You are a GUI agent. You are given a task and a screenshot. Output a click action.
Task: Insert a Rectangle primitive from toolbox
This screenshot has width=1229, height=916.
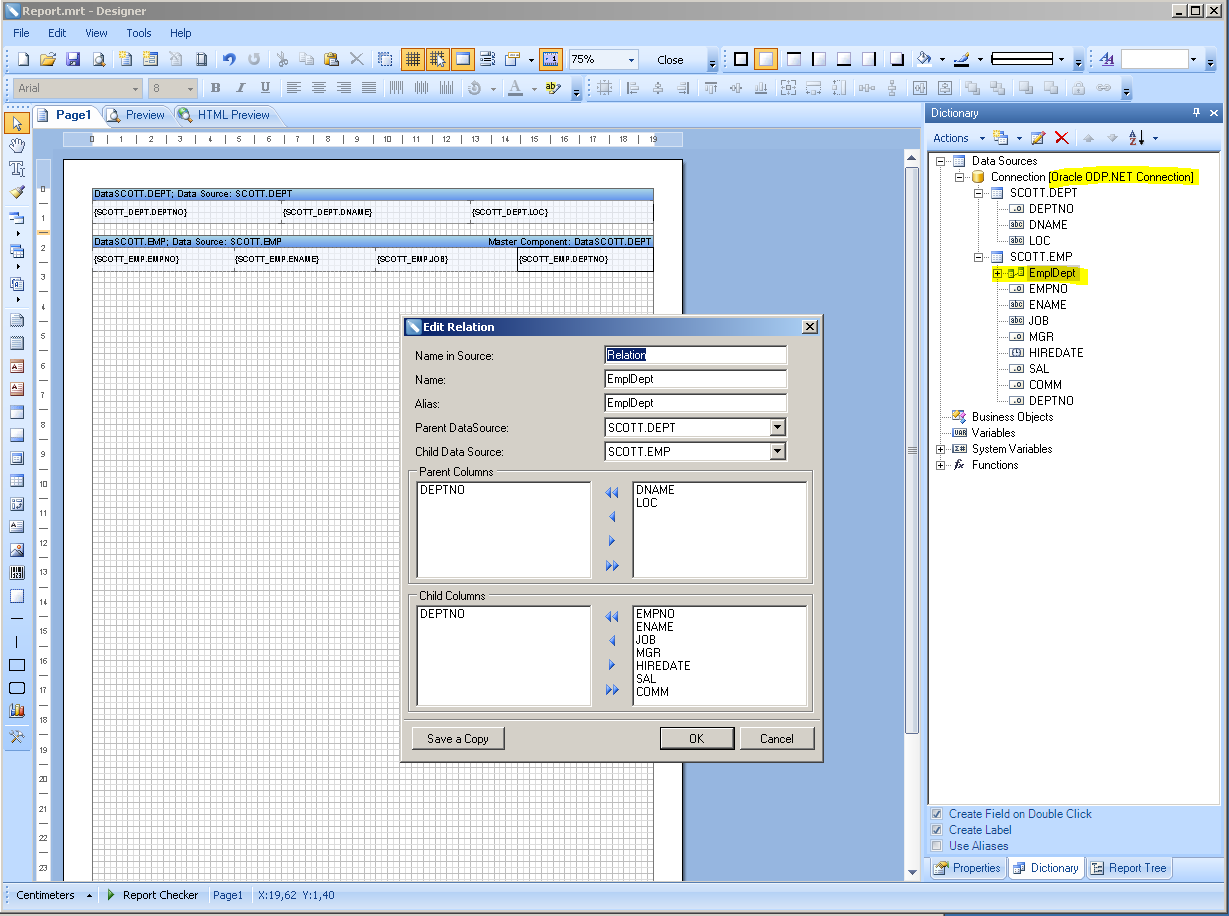pyautogui.click(x=17, y=665)
